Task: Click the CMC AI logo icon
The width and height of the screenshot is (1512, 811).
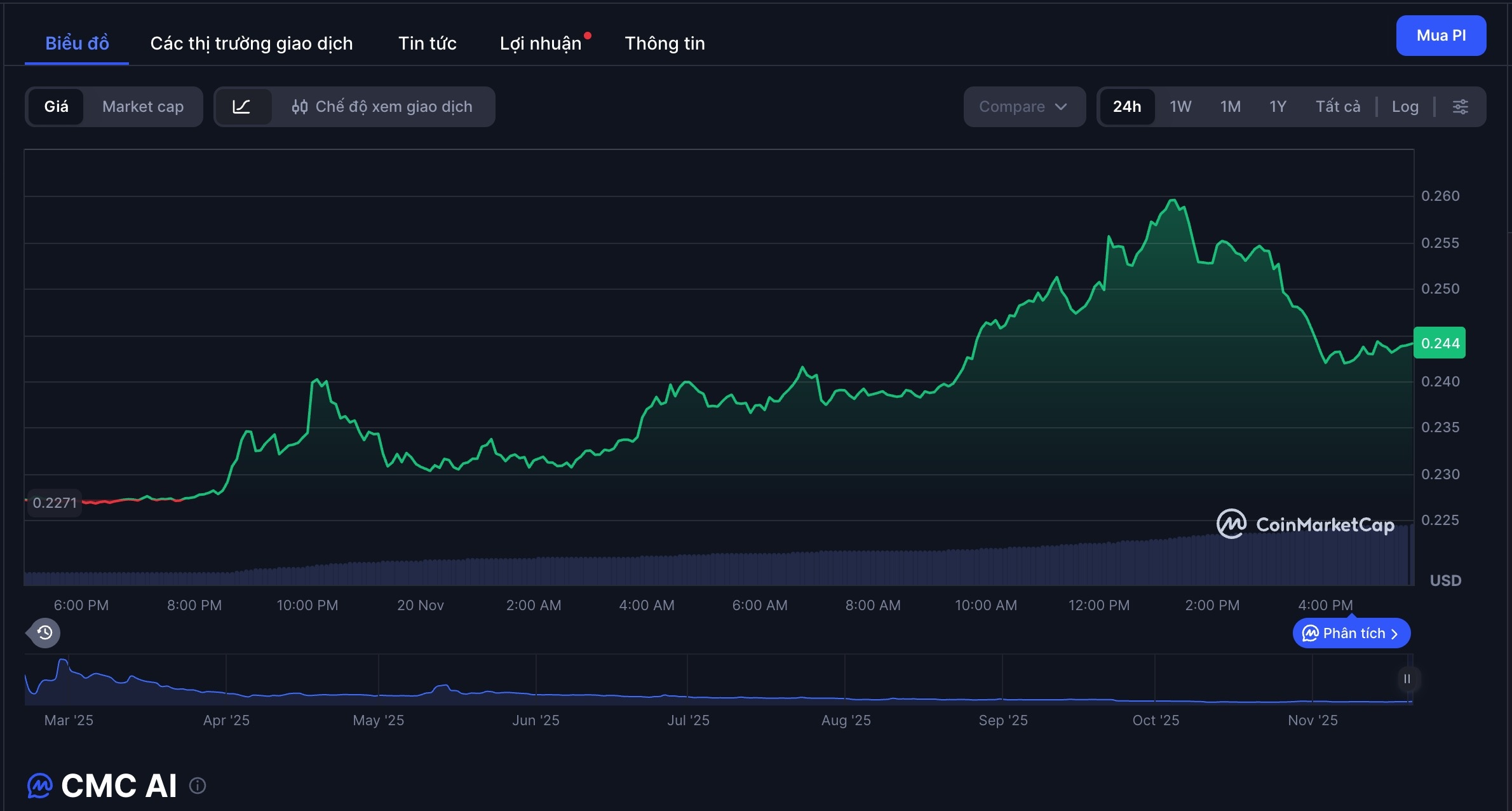Action: pyautogui.click(x=40, y=786)
